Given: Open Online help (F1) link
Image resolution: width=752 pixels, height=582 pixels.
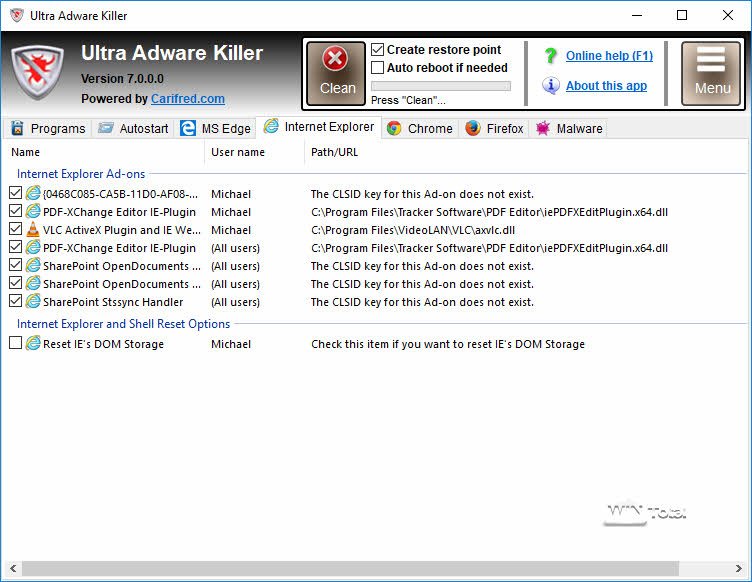Looking at the screenshot, I should click(609, 56).
